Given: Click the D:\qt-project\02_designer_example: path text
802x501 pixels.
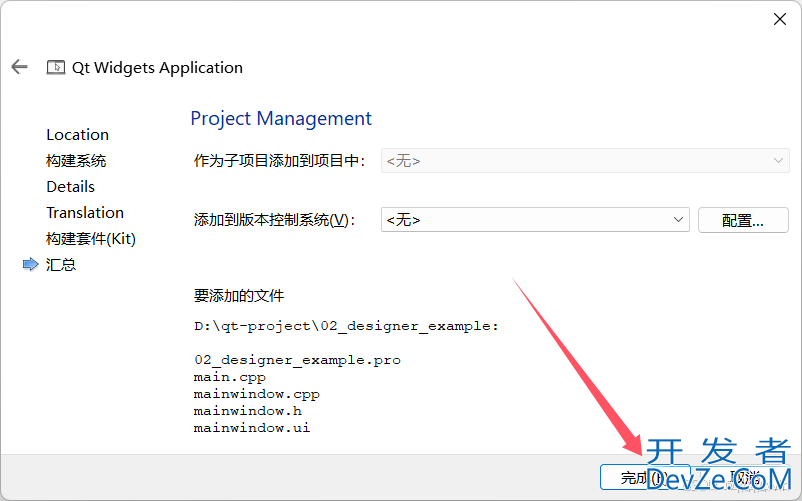Looking at the screenshot, I should [x=346, y=326].
